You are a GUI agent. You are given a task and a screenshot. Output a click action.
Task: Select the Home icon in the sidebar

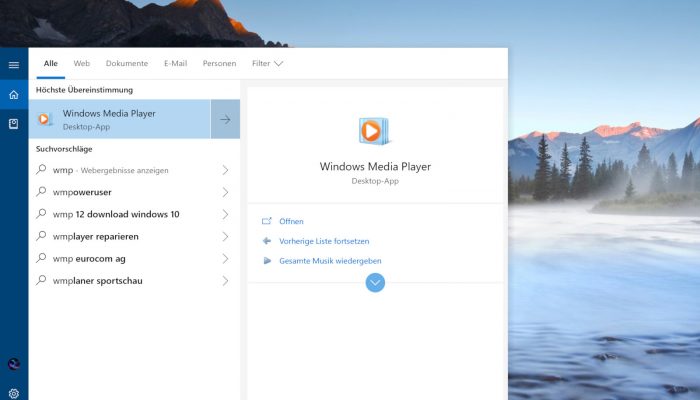14,95
